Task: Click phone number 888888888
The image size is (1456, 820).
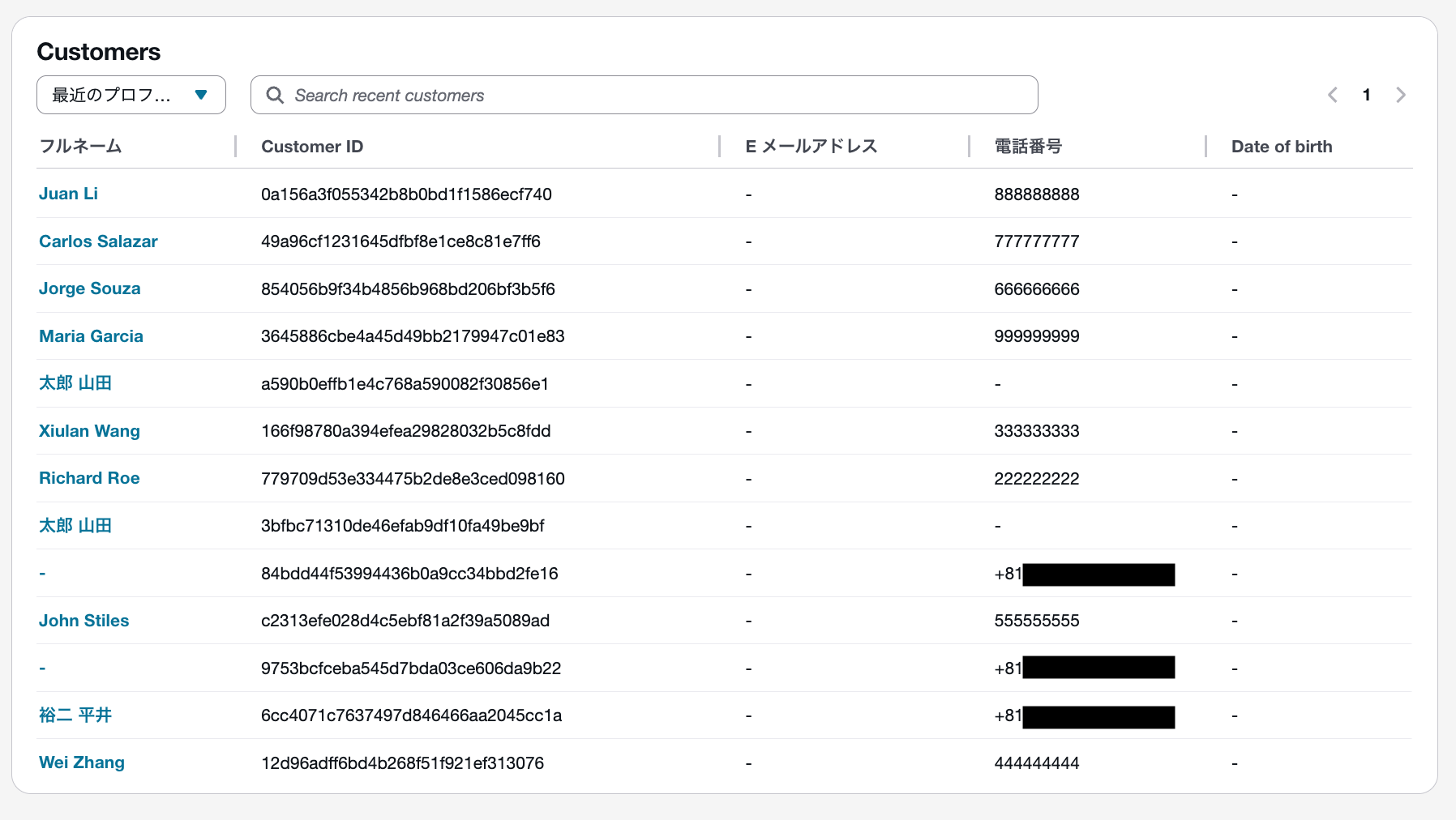Action: (1037, 194)
